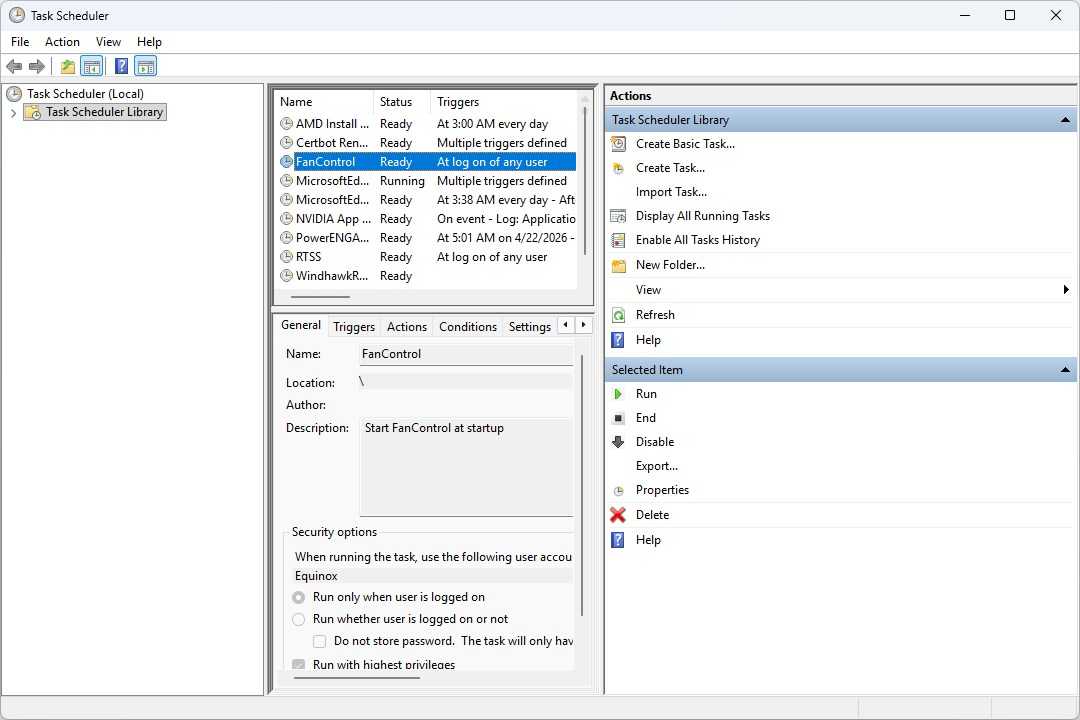Tick the 'Do not store password' checkbox
This screenshot has width=1080, height=720.
[x=320, y=641]
